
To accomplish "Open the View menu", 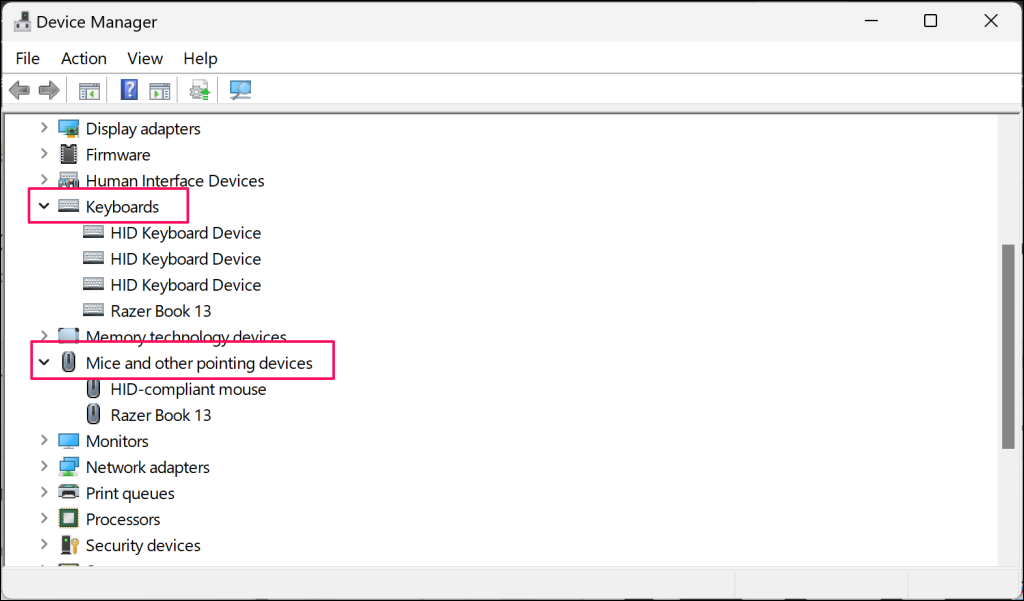I will point(145,58).
